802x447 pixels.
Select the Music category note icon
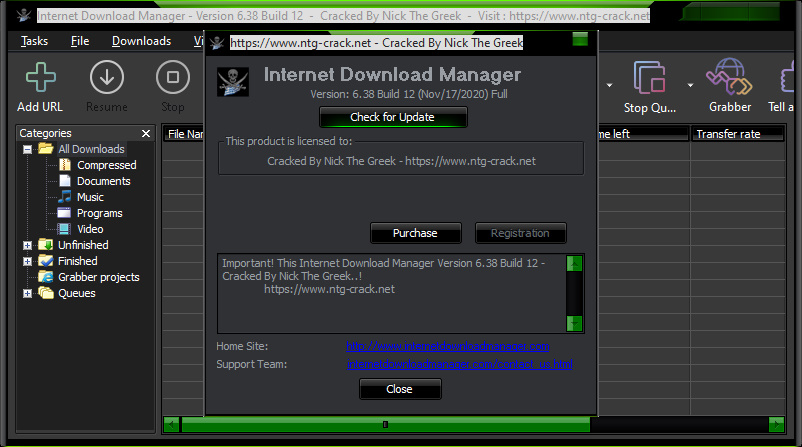coord(65,196)
